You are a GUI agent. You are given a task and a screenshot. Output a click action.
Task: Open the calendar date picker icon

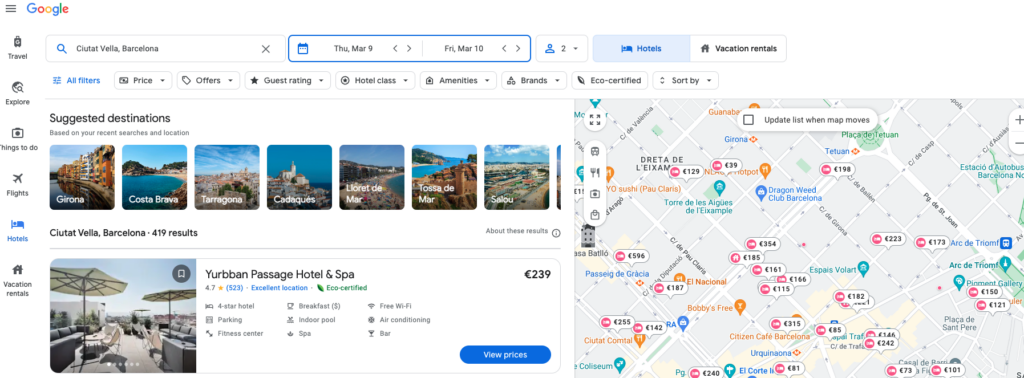[302, 48]
